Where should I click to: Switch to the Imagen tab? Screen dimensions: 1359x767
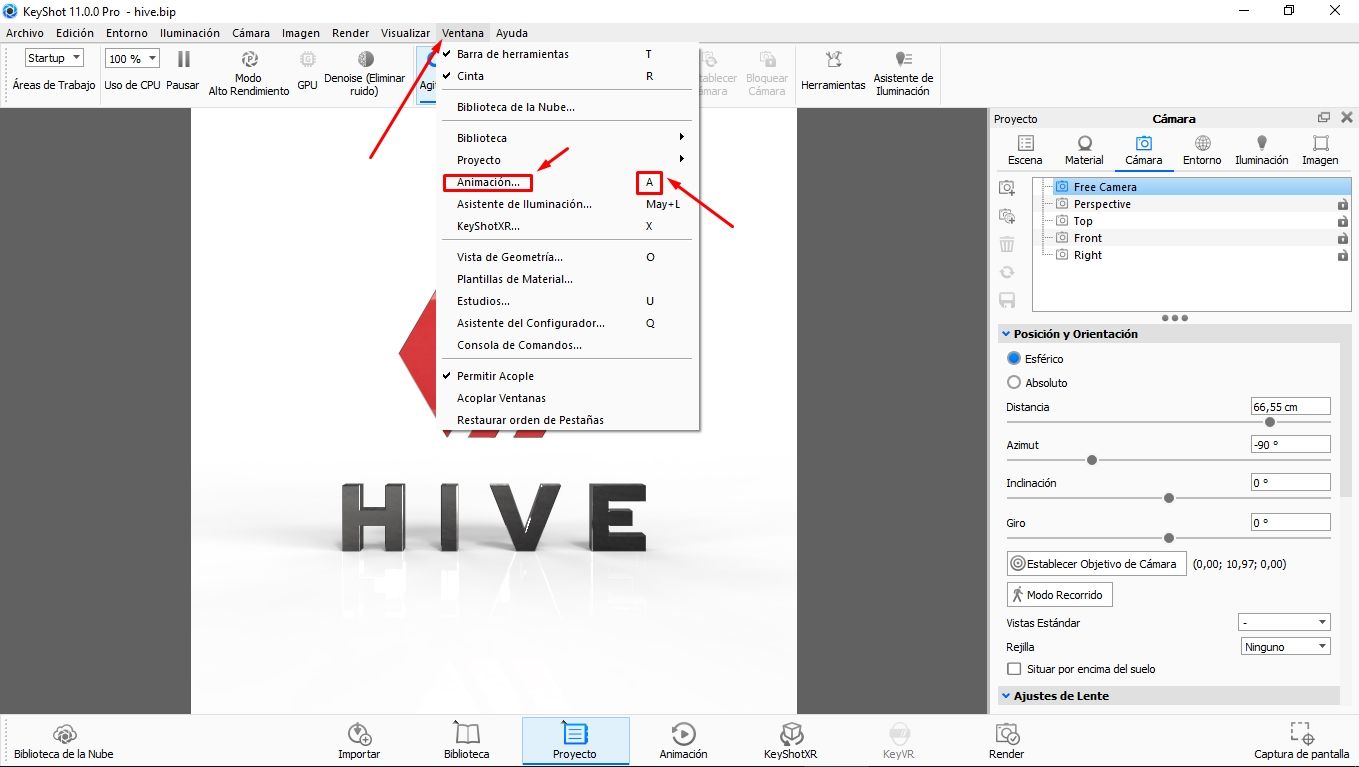[x=1320, y=151]
